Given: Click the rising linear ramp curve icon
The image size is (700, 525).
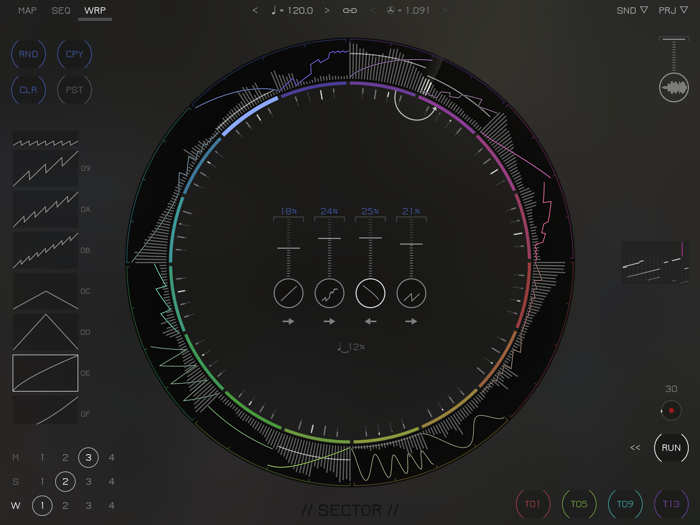Looking at the screenshot, I should (x=288, y=293).
